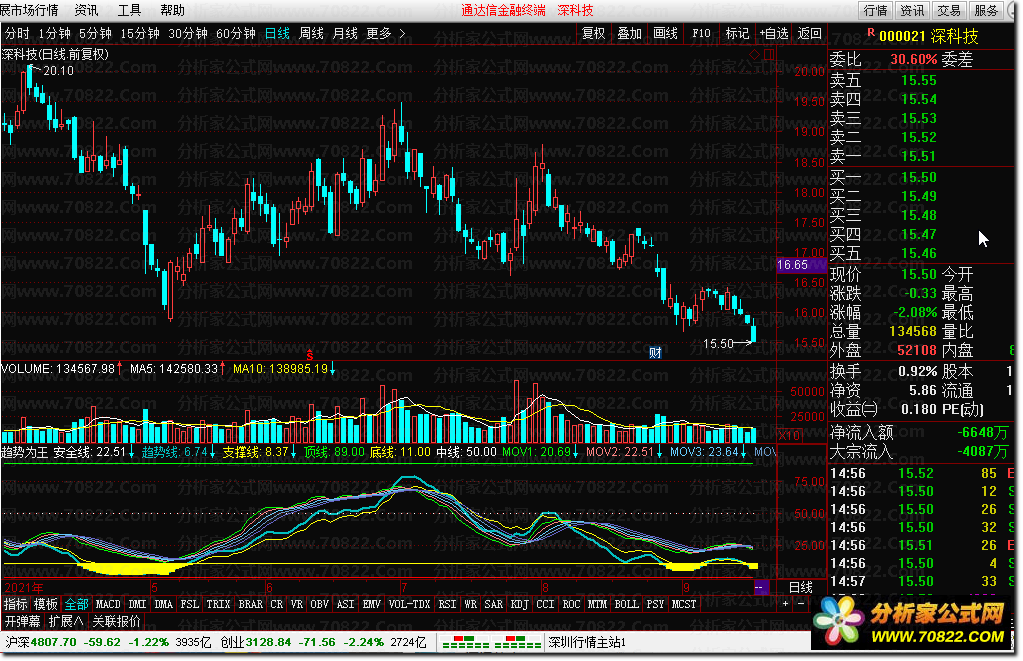
Task: Click the 行情 button at top right
Action: 876,10
